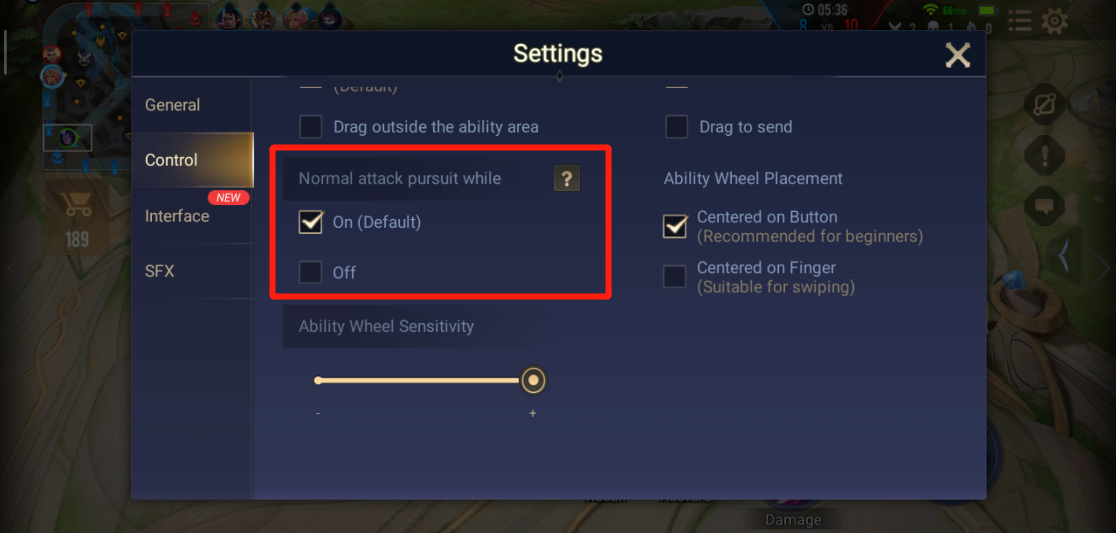Open the scoreboard list icon

pyautogui.click(x=1019, y=21)
